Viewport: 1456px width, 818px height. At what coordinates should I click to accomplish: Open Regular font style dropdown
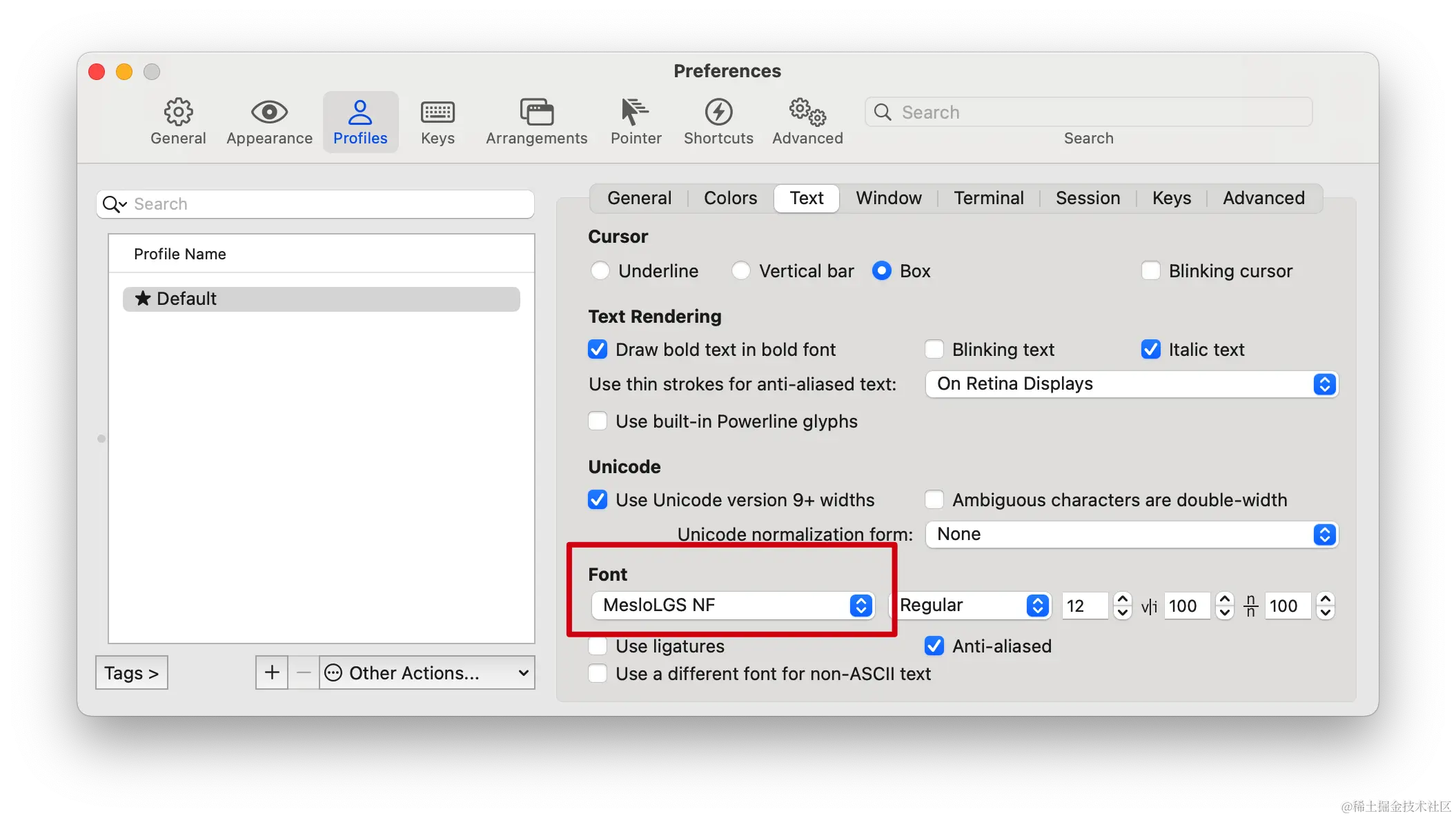[971, 606]
